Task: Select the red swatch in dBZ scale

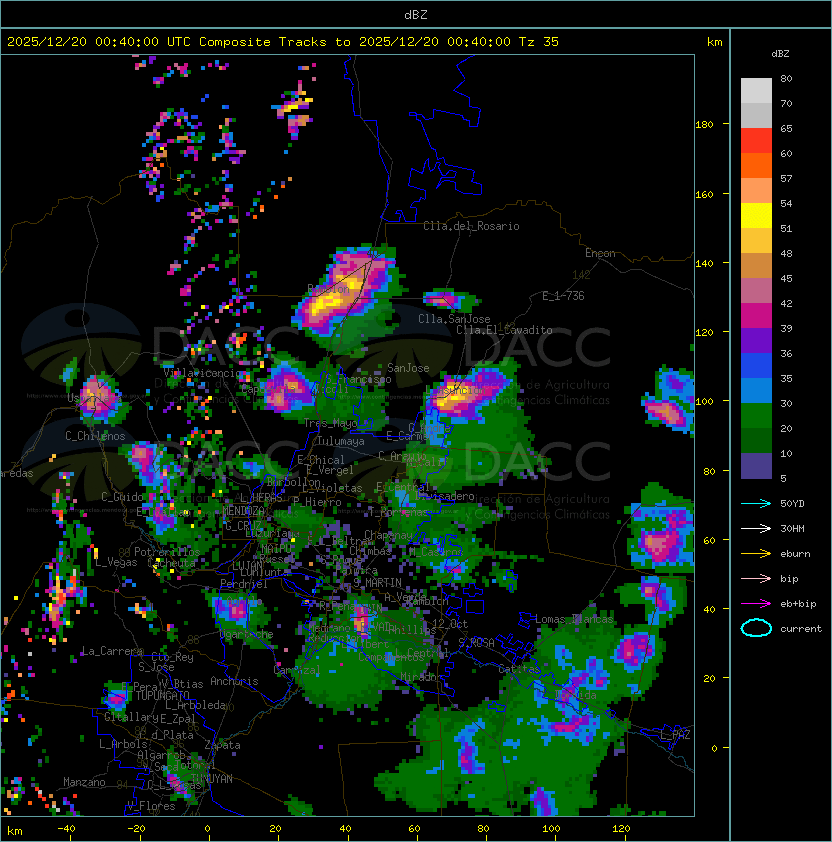Action: point(756,141)
